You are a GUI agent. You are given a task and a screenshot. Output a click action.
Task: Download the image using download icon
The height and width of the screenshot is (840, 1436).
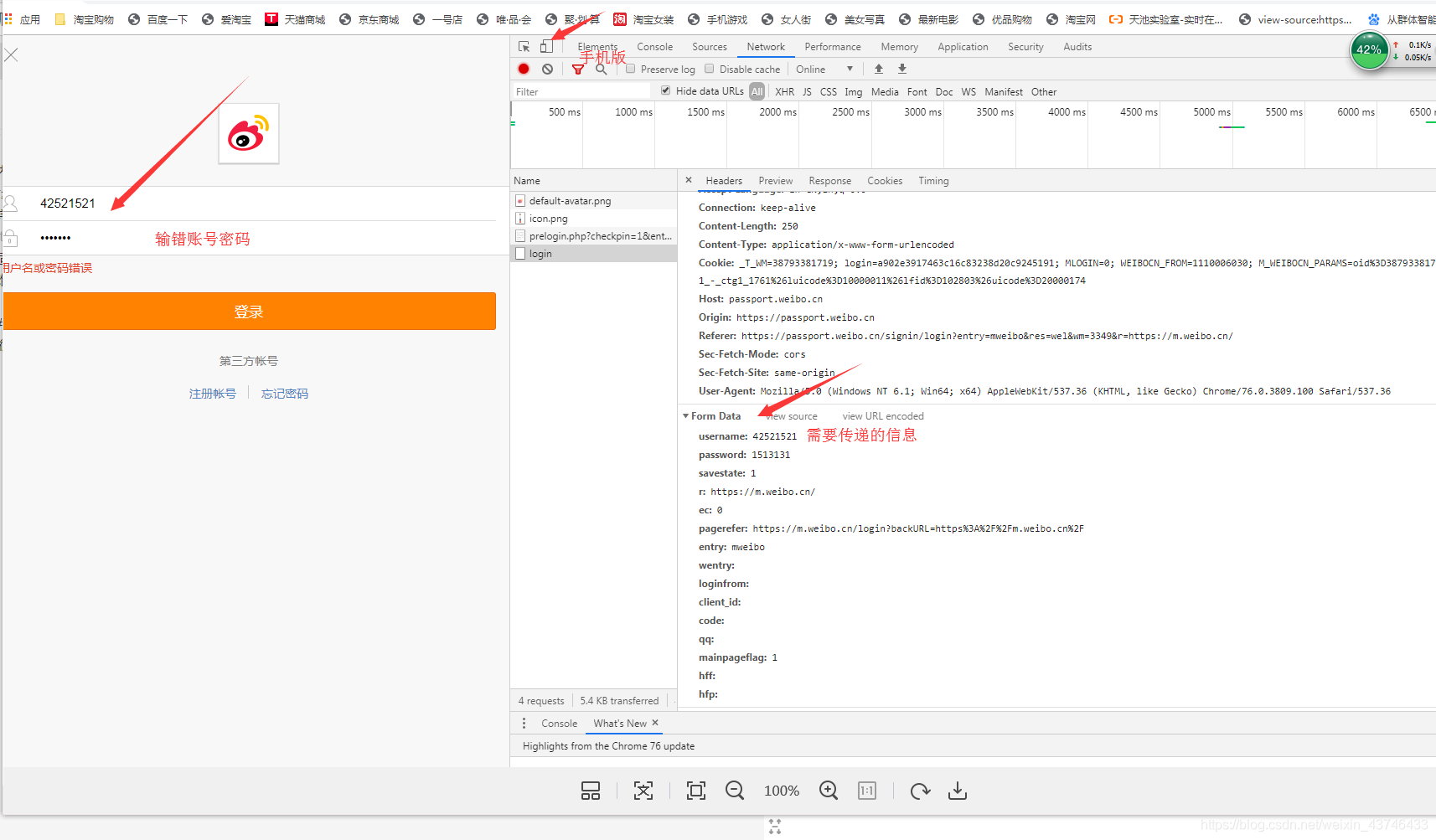coord(958,791)
